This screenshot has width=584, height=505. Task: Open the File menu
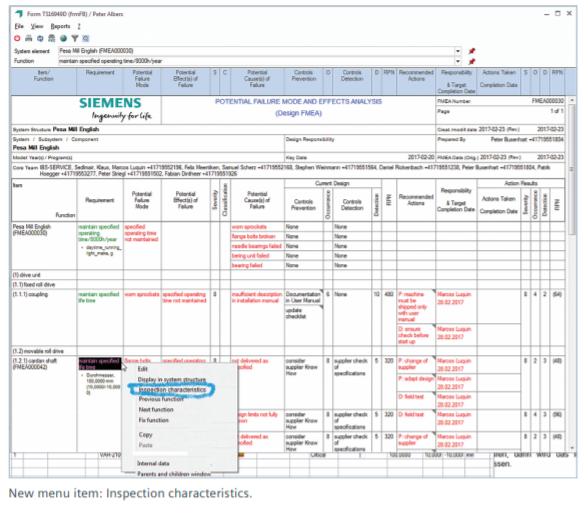coord(19,26)
